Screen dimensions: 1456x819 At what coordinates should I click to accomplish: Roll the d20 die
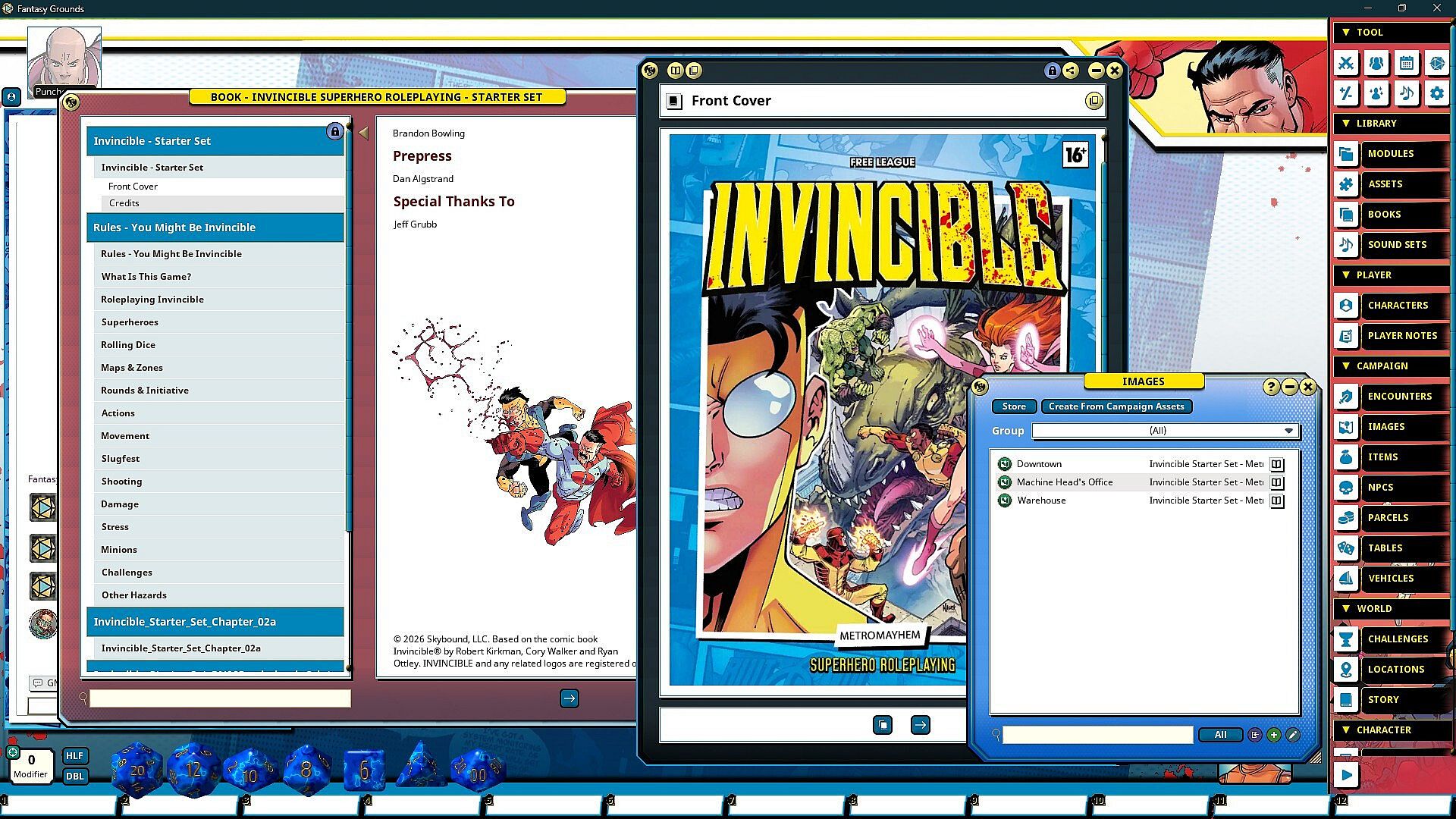point(136,769)
